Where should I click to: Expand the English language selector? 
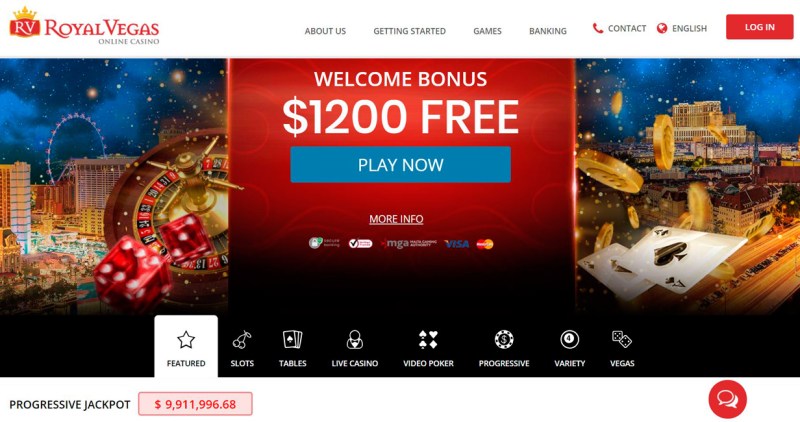[682, 28]
